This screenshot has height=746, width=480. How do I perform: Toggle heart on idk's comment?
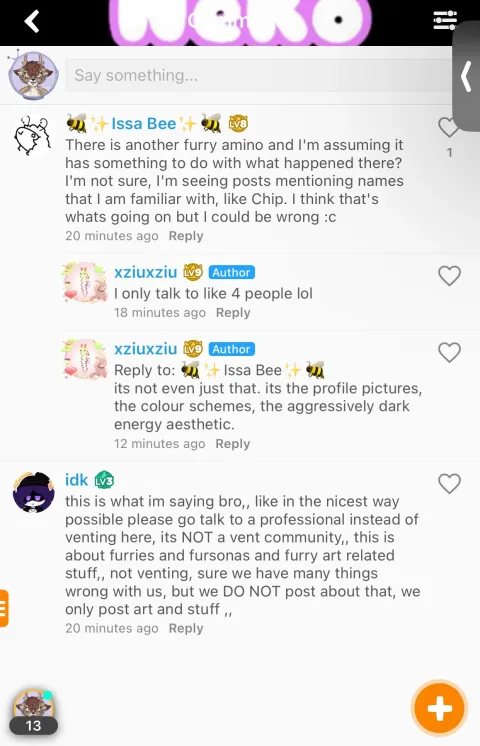pos(449,484)
